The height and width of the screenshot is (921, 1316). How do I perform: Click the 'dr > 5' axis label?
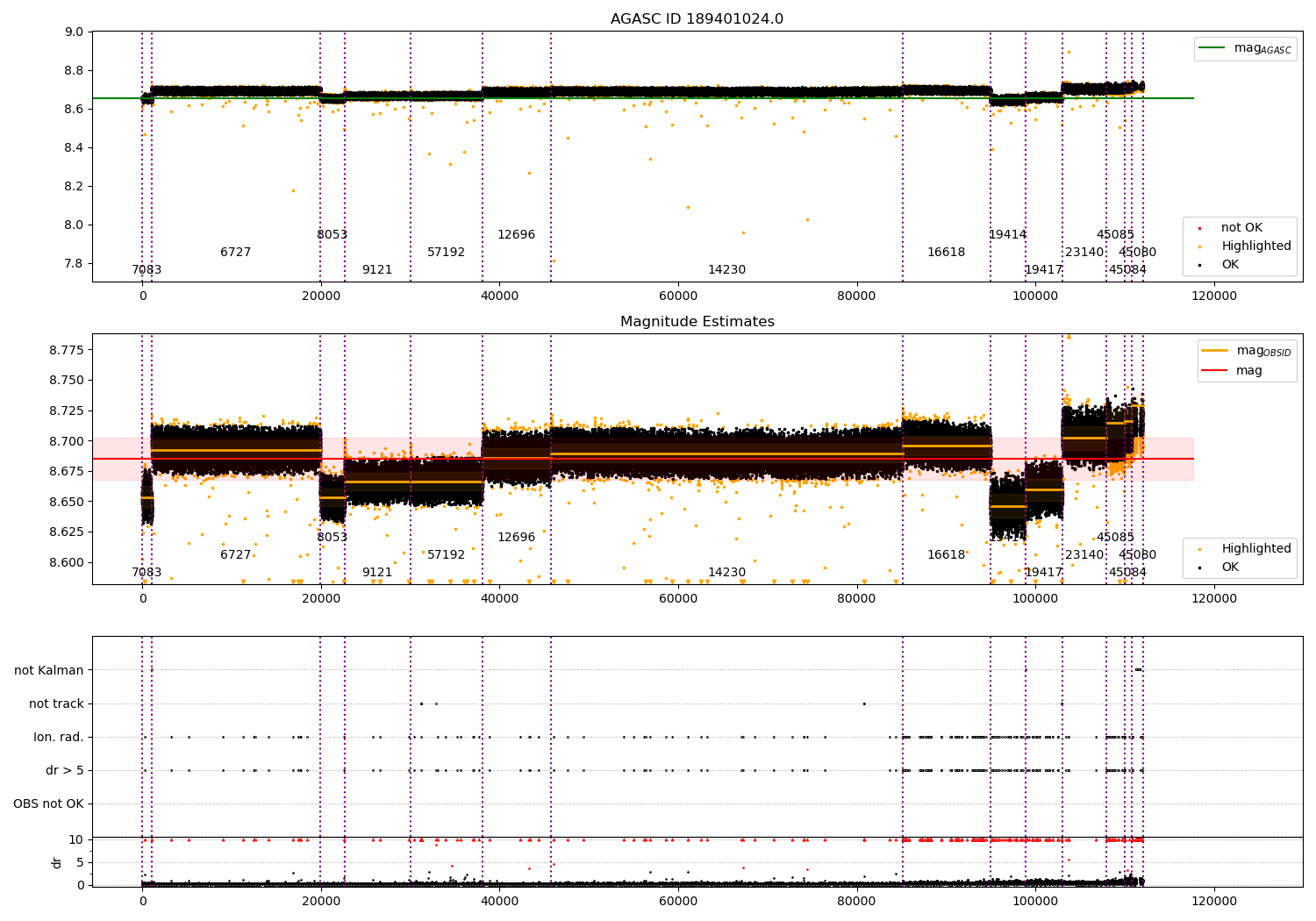[65, 770]
